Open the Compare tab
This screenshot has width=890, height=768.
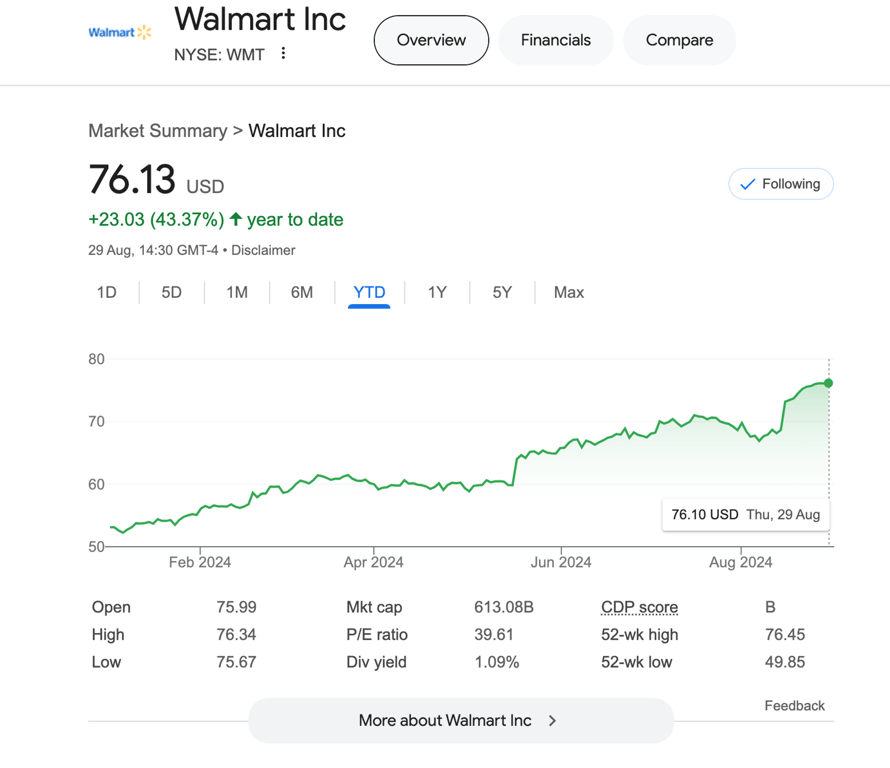pyautogui.click(x=679, y=40)
